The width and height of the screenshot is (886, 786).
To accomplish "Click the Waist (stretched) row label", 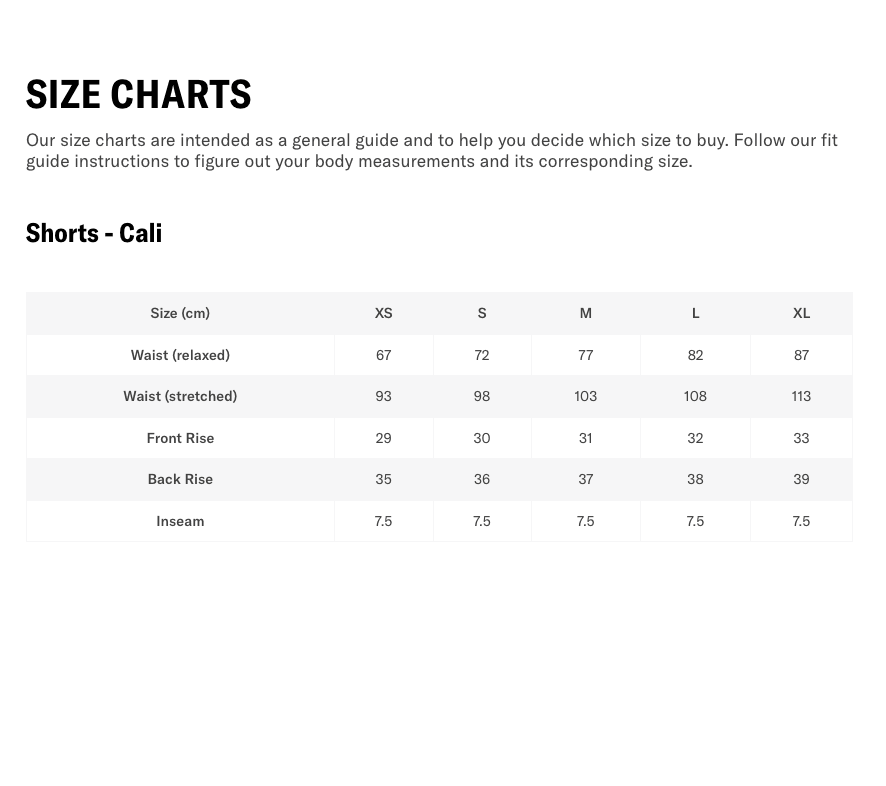I will pyautogui.click(x=180, y=396).
